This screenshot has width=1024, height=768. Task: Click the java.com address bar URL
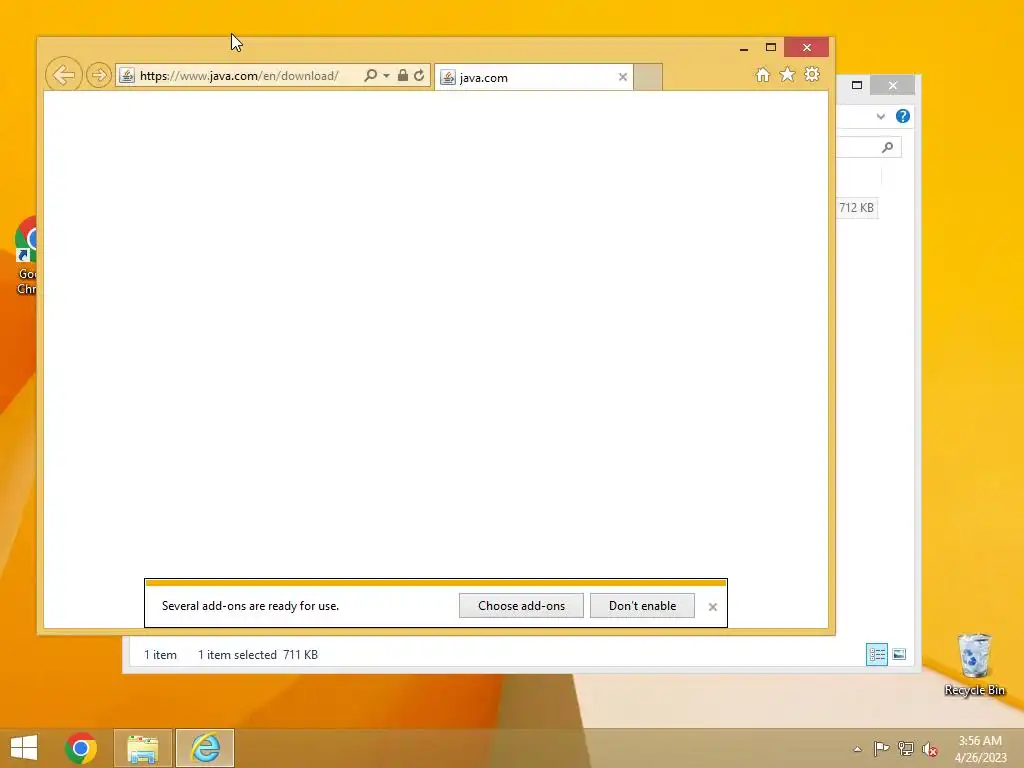click(239, 76)
